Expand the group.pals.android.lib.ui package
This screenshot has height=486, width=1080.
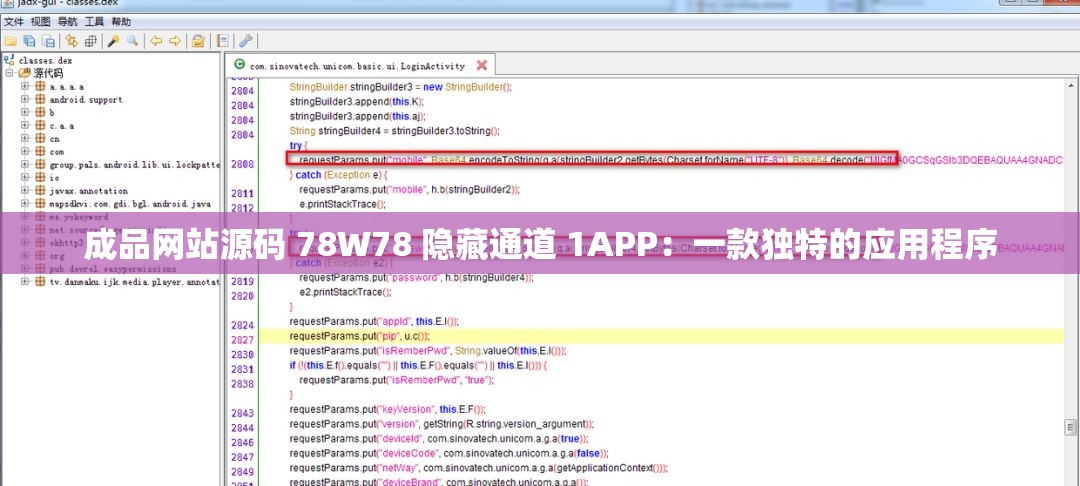(25, 165)
